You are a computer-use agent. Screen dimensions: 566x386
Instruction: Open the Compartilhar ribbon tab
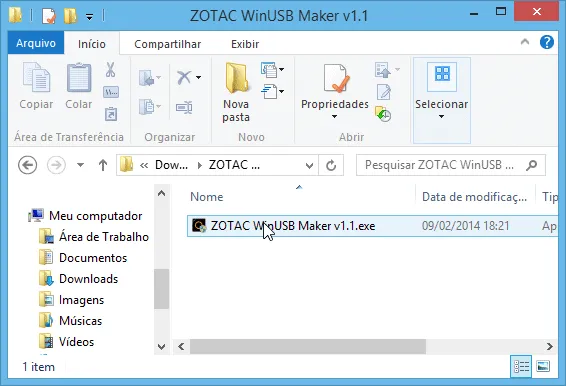[167, 44]
